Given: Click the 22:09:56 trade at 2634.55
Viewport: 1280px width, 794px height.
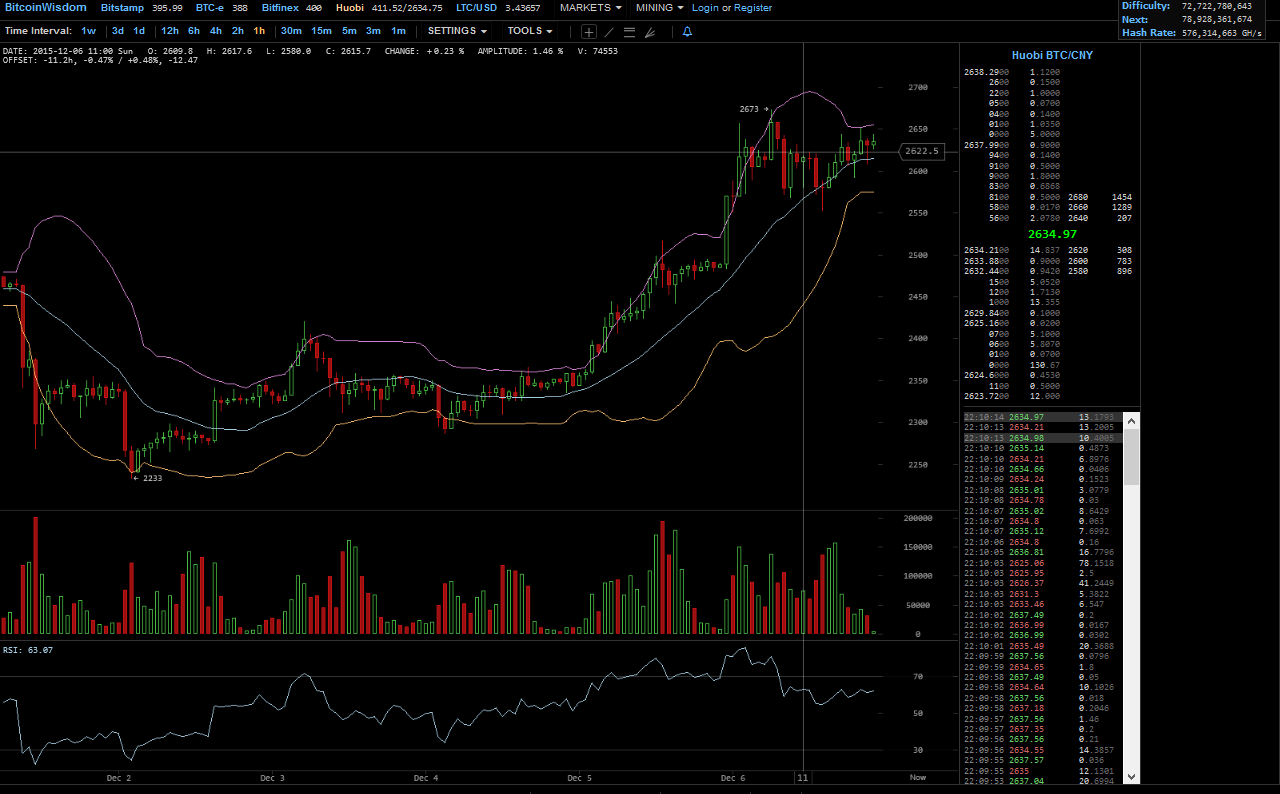Looking at the screenshot, I should [1042, 750].
